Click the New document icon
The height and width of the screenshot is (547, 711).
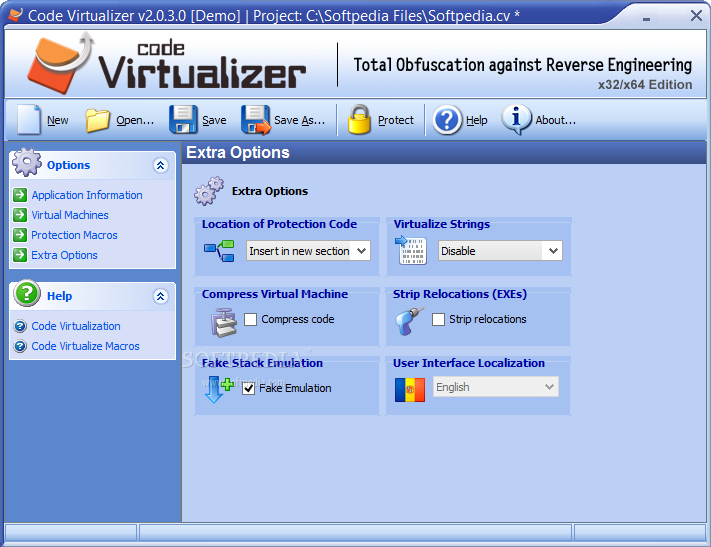pyautogui.click(x=29, y=120)
